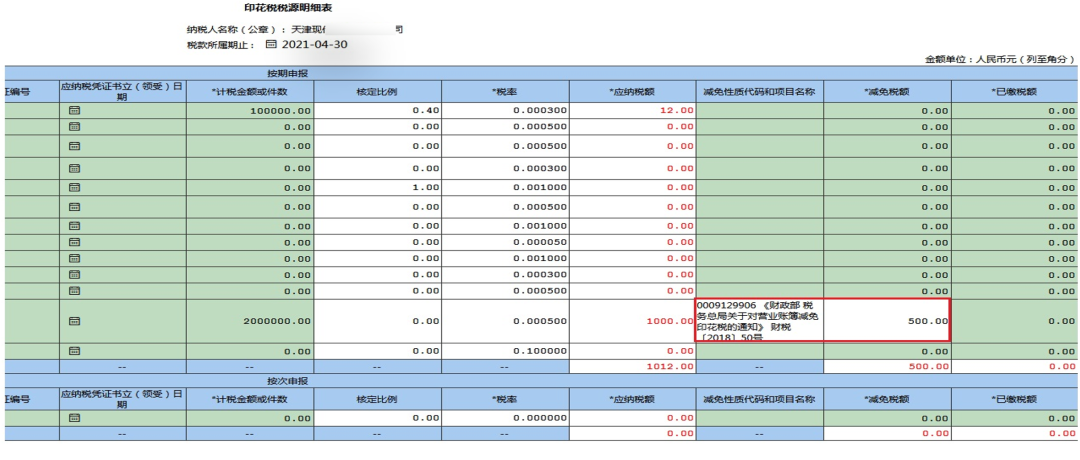Viewport: 1080px width, 460px height.
Task: Click the 0.000050 tax rate cell
Action: point(506,242)
